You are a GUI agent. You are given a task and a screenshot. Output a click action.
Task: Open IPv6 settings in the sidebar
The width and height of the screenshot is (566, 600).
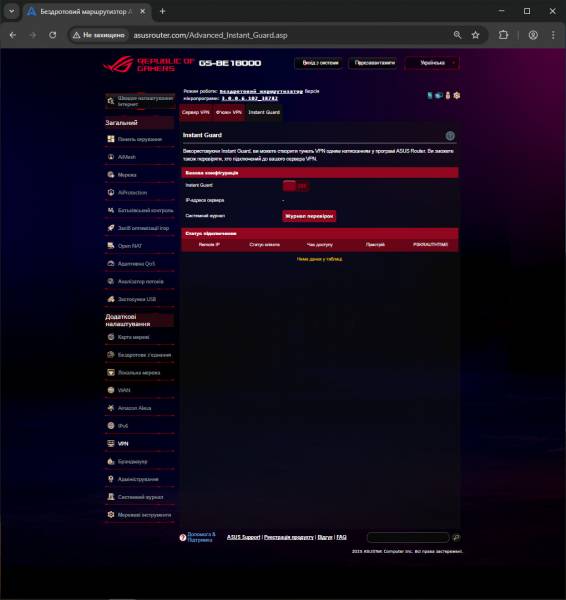coord(140,426)
